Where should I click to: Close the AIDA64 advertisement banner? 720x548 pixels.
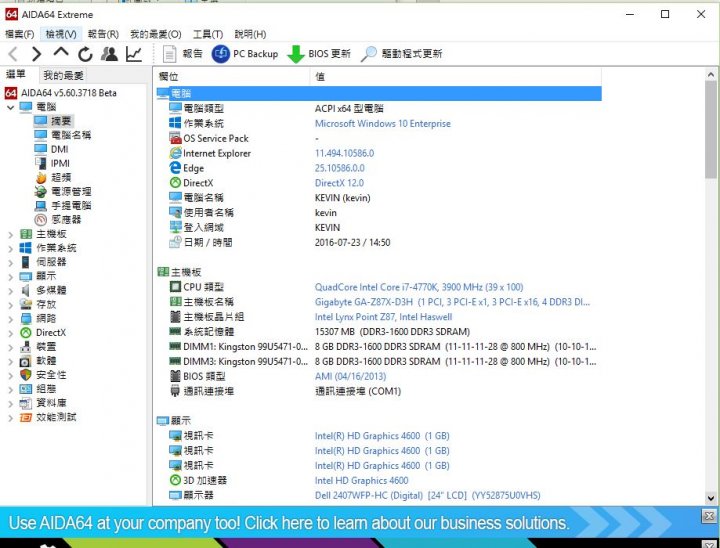[x=709, y=516]
